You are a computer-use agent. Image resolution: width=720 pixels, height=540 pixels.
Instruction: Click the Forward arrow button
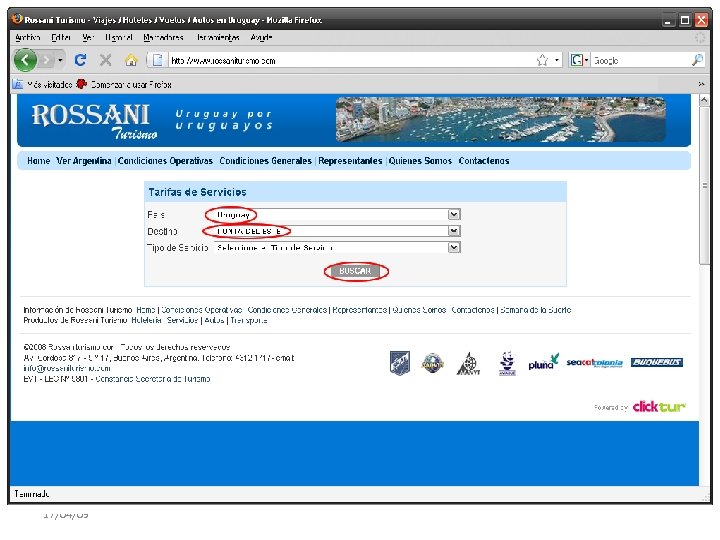click(46, 60)
